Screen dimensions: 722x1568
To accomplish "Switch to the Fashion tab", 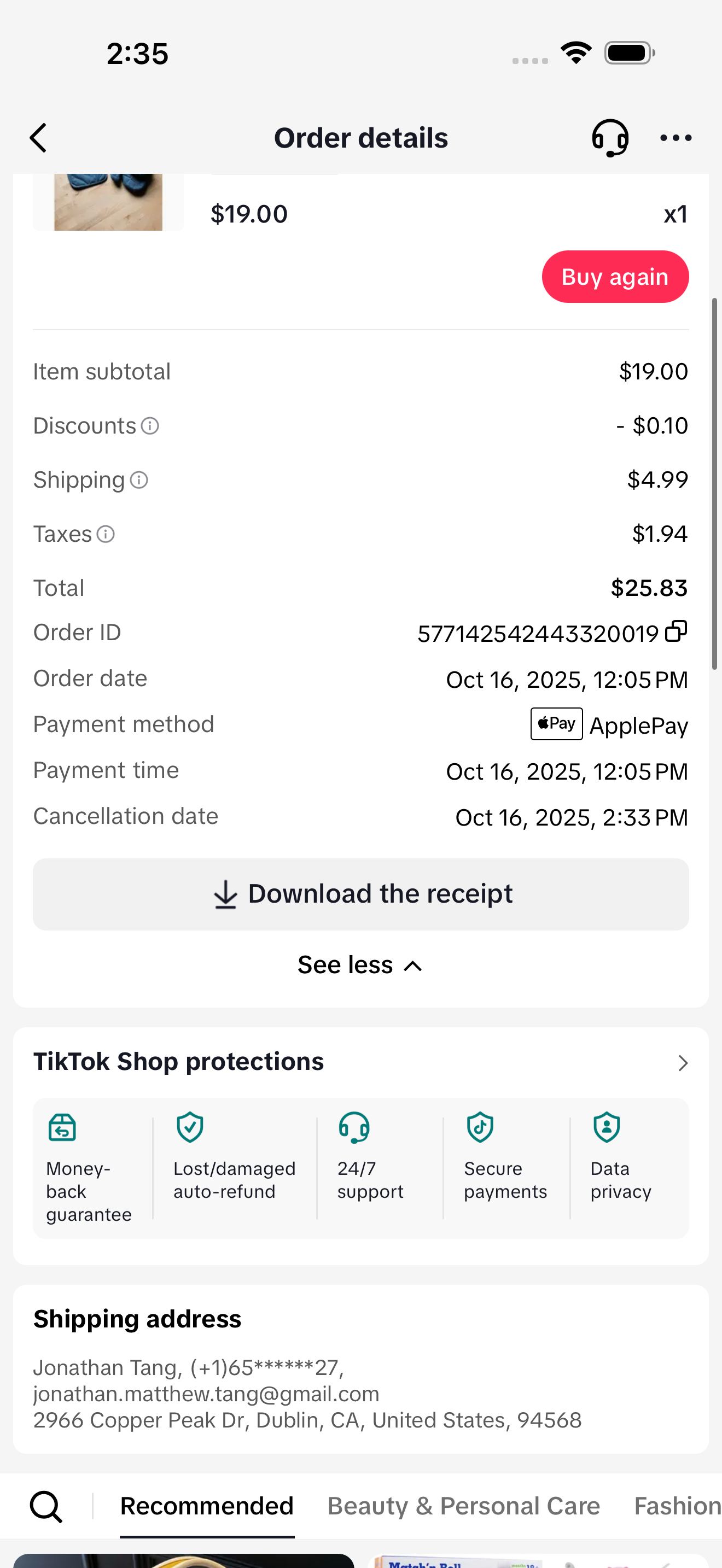I will click(676, 1506).
